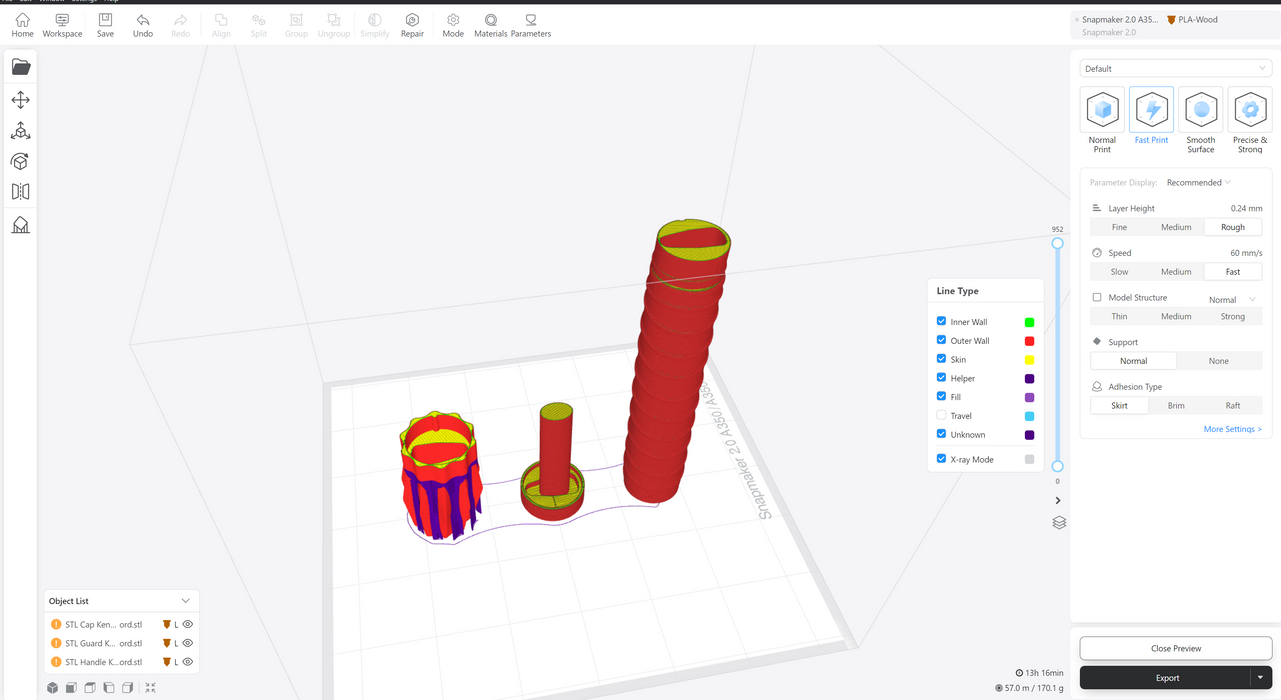Select the Move tool in left sidebar
This screenshot has height=700, width=1281.
coord(20,100)
